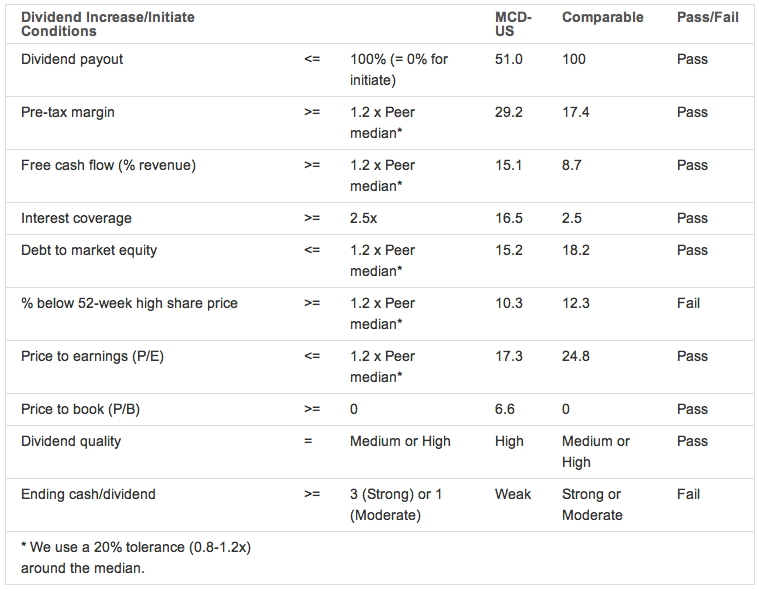759x591 pixels.
Task: Select the Comparable column header
Action: coord(603,17)
